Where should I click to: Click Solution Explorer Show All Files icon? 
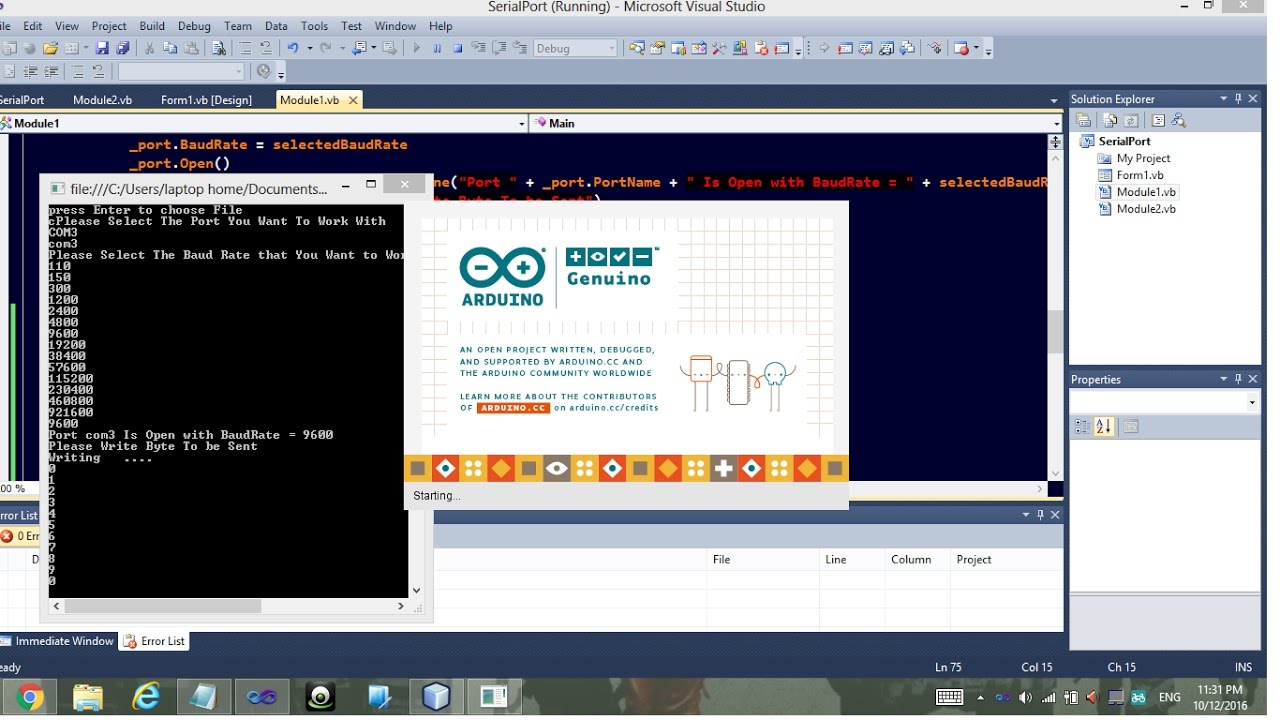[x=1110, y=120]
